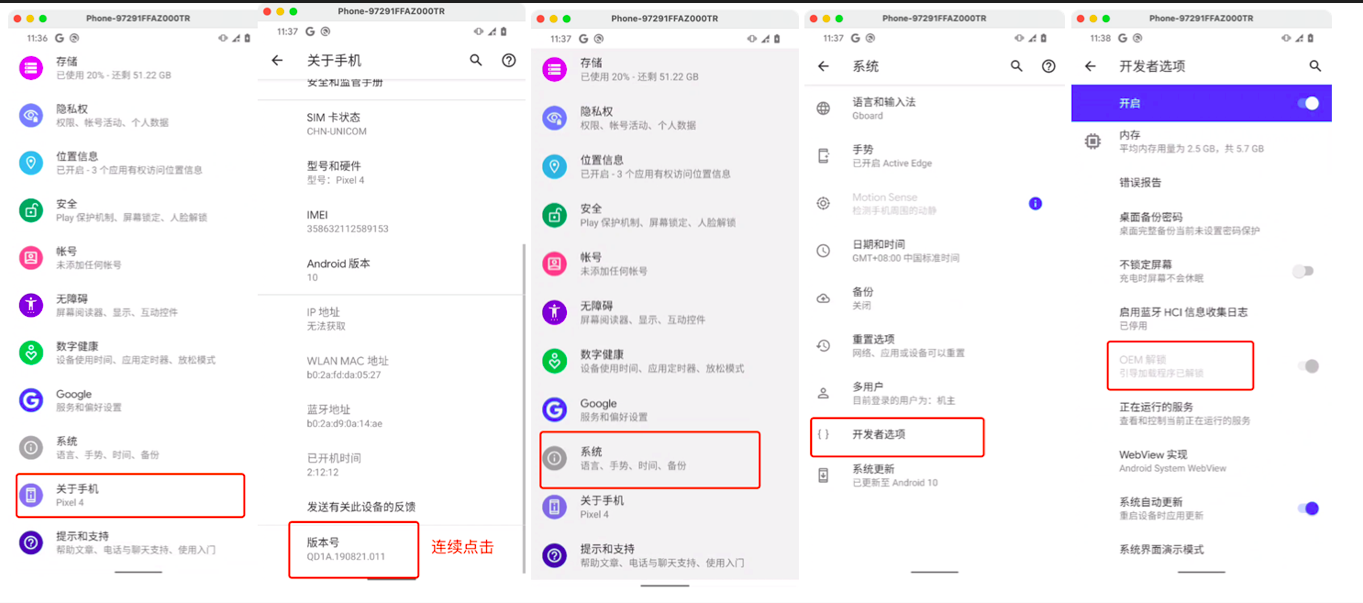The image size is (1363, 603).
Task: Open 日期和时间 clock icon in the 系统 window
Action: (x=823, y=250)
